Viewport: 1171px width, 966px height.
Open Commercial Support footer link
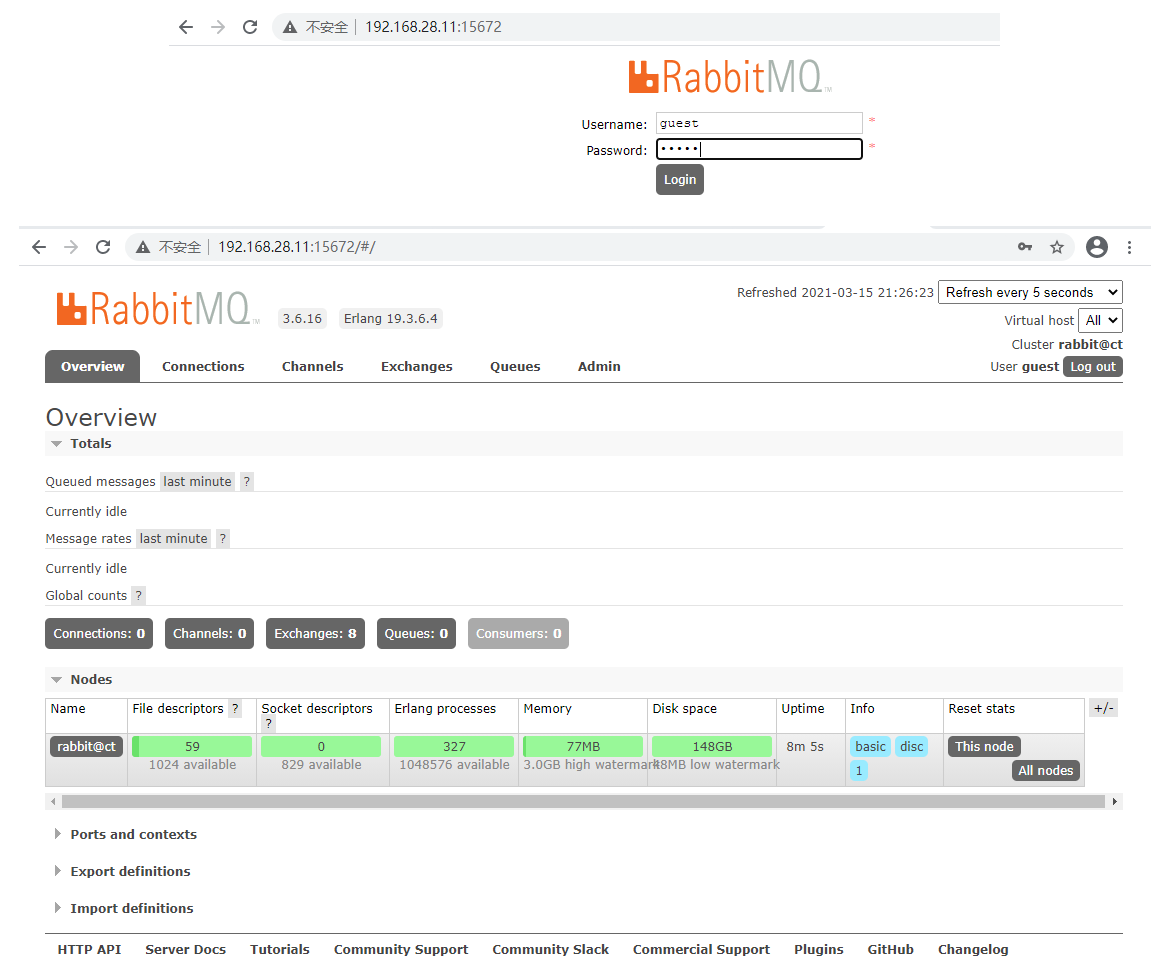701,949
